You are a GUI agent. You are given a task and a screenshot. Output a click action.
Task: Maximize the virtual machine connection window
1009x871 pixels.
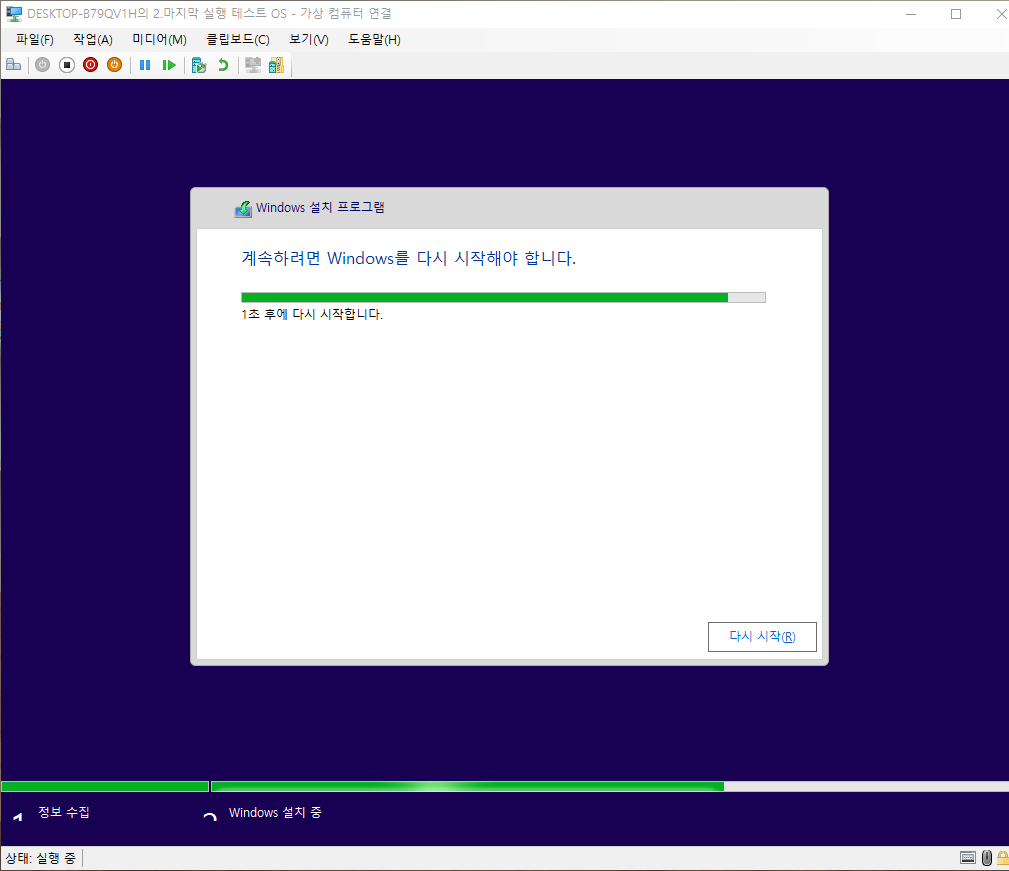pyautogui.click(x=956, y=14)
